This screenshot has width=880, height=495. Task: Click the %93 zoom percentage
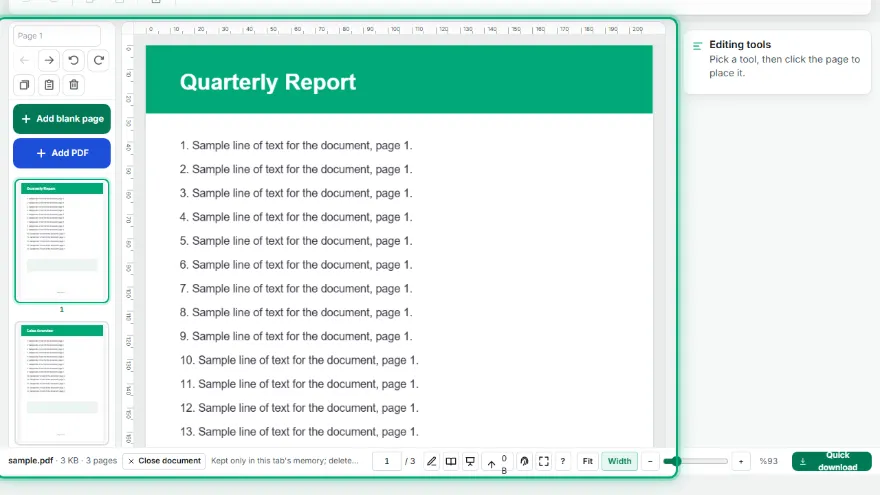click(768, 461)
